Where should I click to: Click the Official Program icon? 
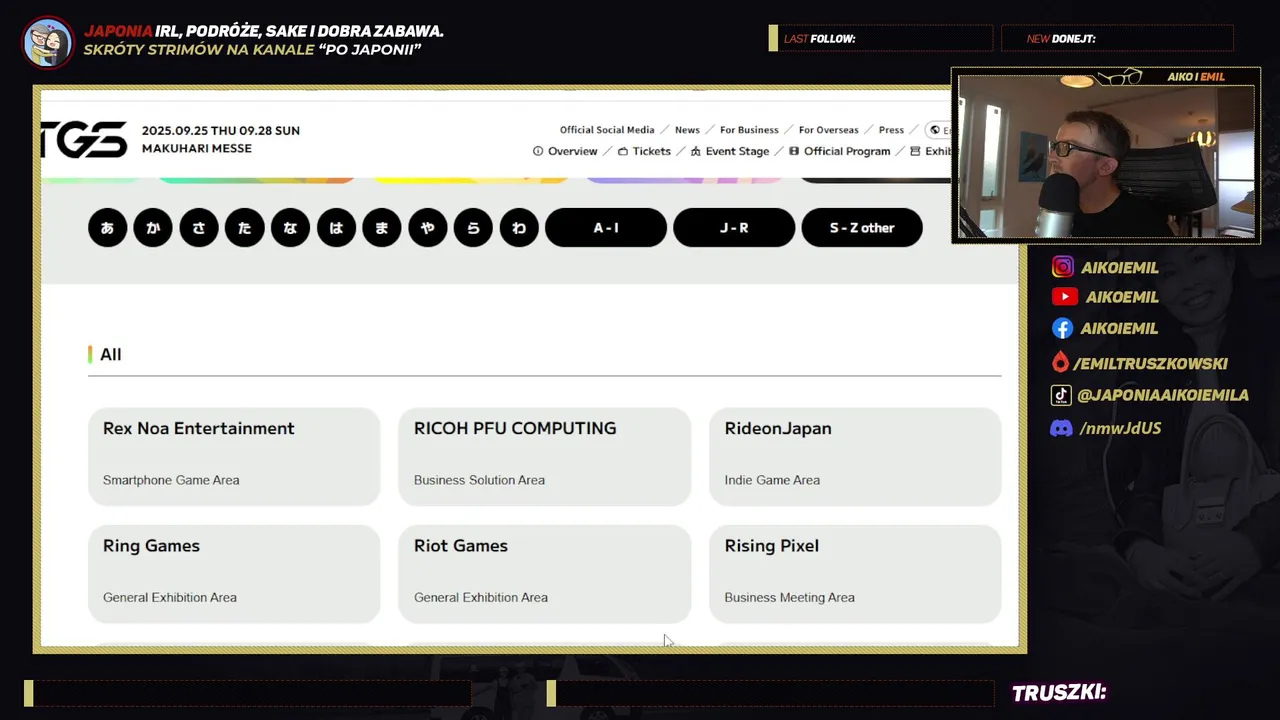(x=794, y=151)
